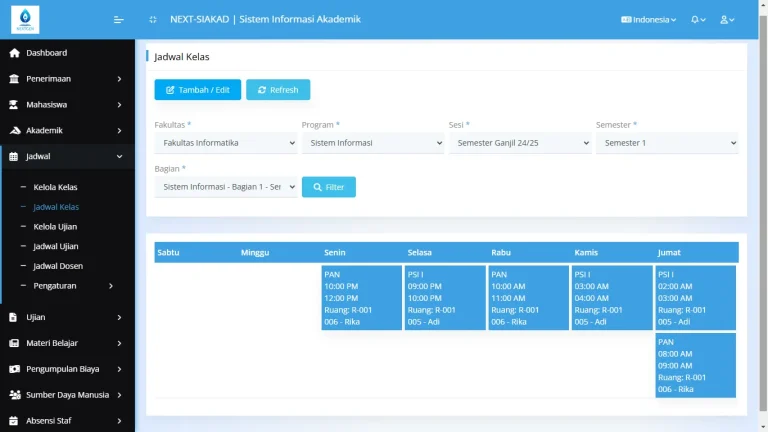This screenshot has height=432, width=768.
Task: Click the hamburger menu toggle icon
Action: click(119, 19)
